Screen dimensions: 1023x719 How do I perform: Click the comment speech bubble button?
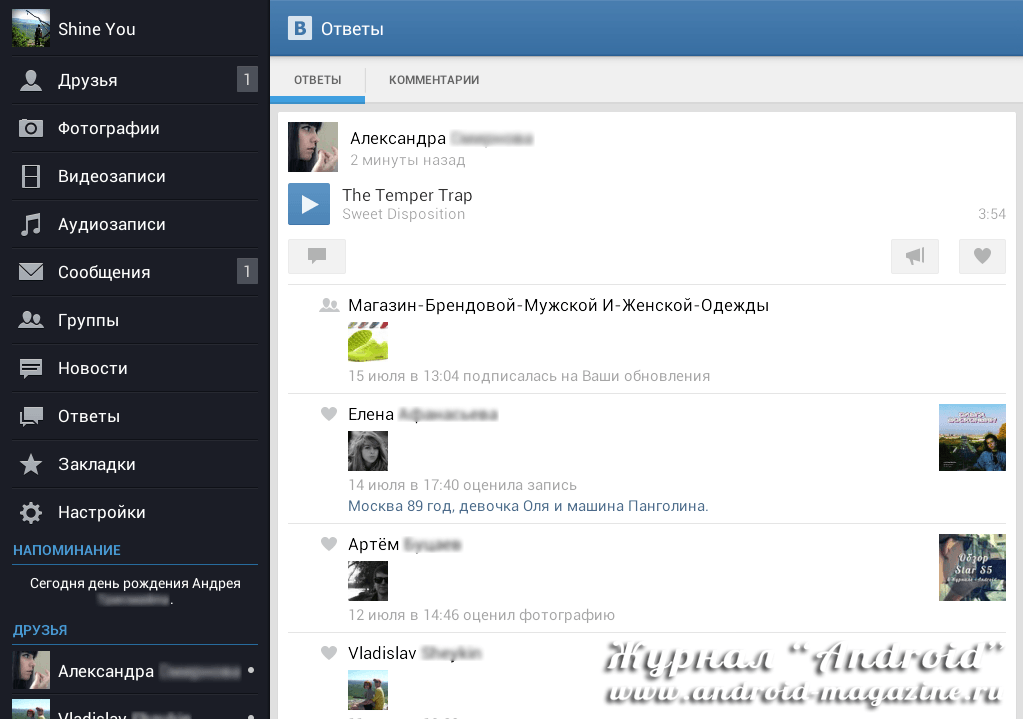[317, 256]
